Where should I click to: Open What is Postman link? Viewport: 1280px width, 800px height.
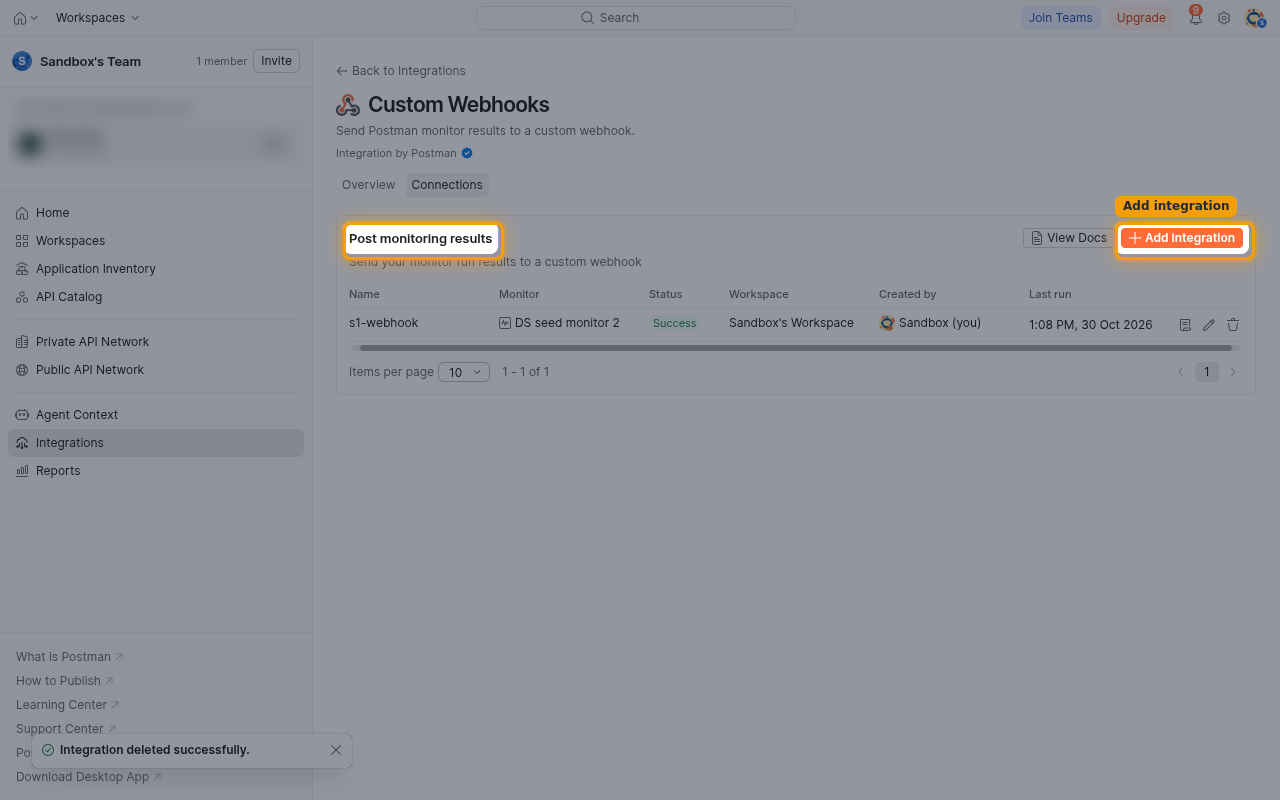[70, 657]
